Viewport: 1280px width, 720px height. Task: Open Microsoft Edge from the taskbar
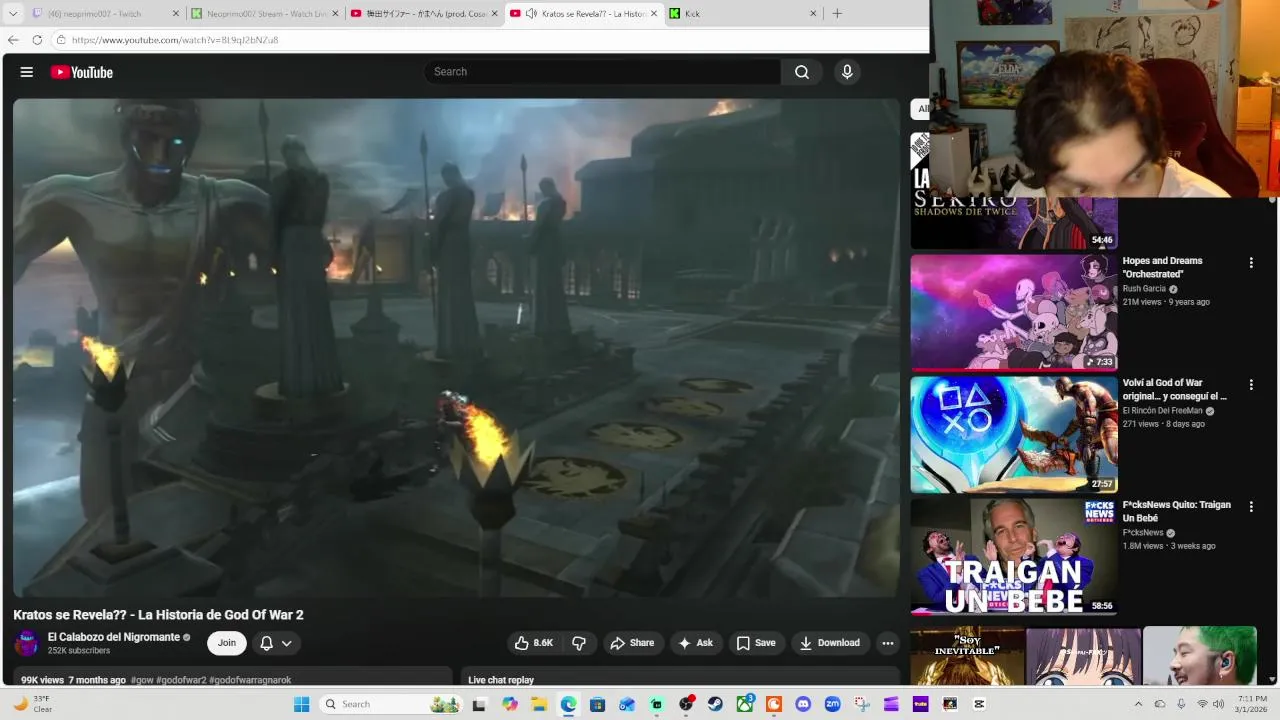pyautogui.click(x=568, y=704)
